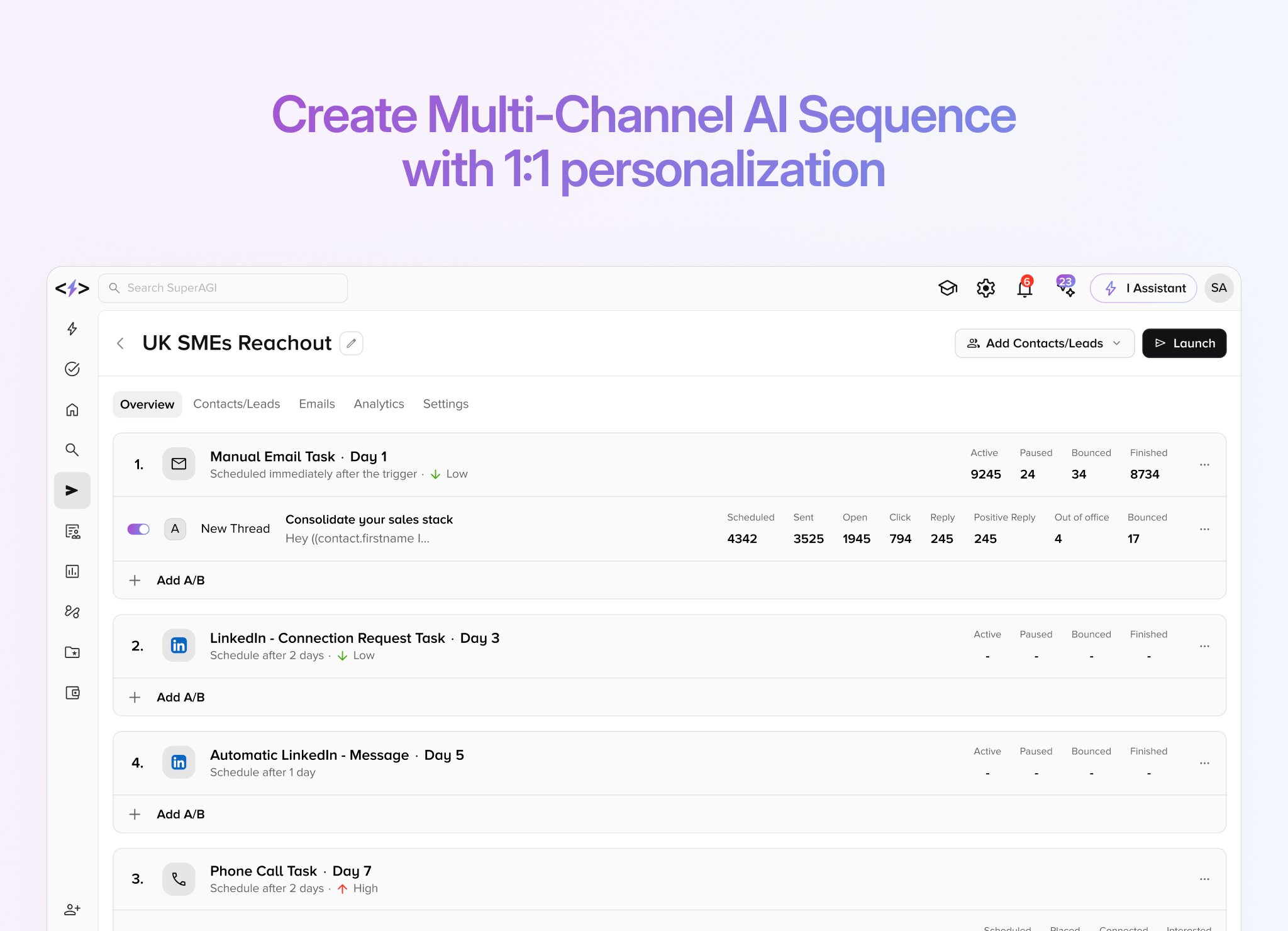Select the variant A letter badge

(x=175, y=529)
